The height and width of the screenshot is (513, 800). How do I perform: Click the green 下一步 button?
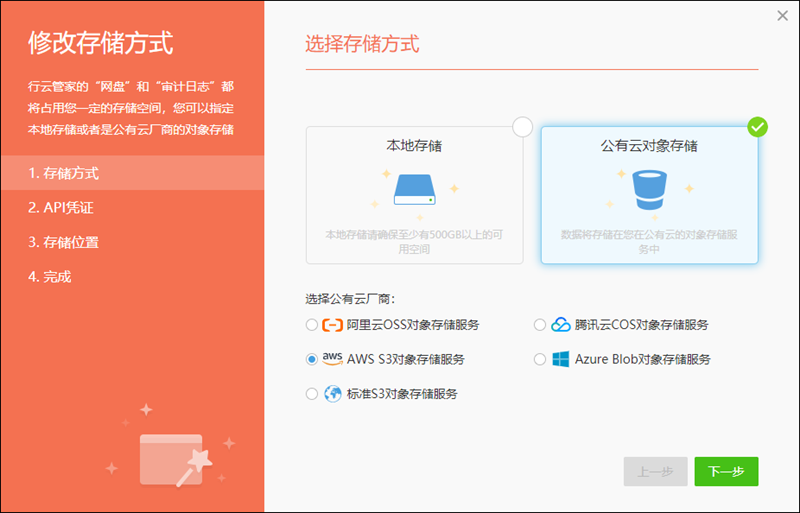pyautogui.click(x=726, y=471)
